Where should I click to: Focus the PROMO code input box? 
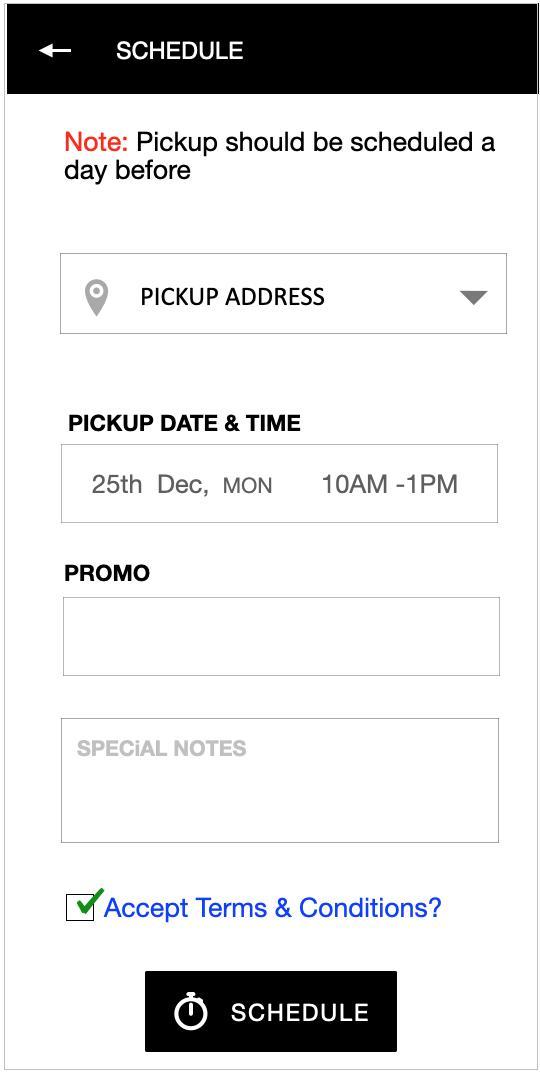[281, 636]
